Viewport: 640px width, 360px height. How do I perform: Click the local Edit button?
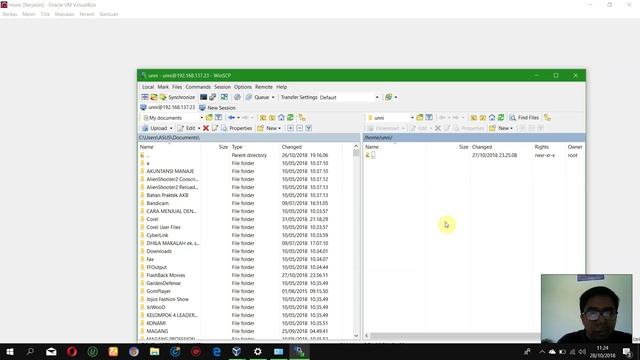(187, 128)
